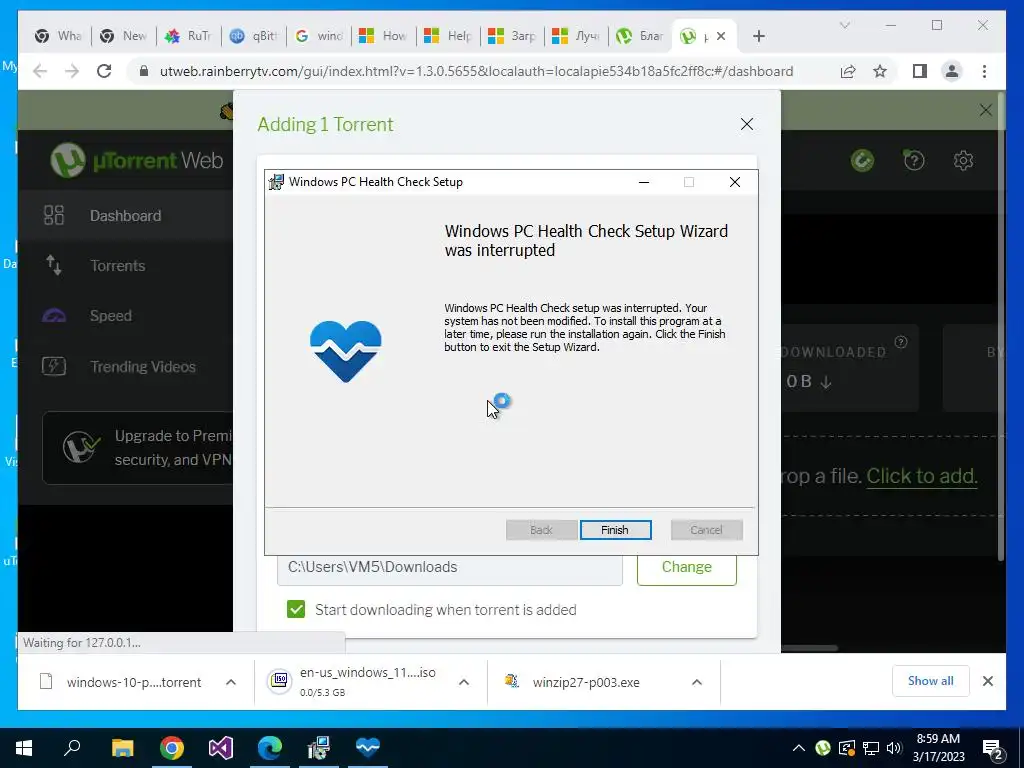Open the Windows Start menu
Screen dimensions: 1024x768
pyautogui.click(x=24, y=748)
